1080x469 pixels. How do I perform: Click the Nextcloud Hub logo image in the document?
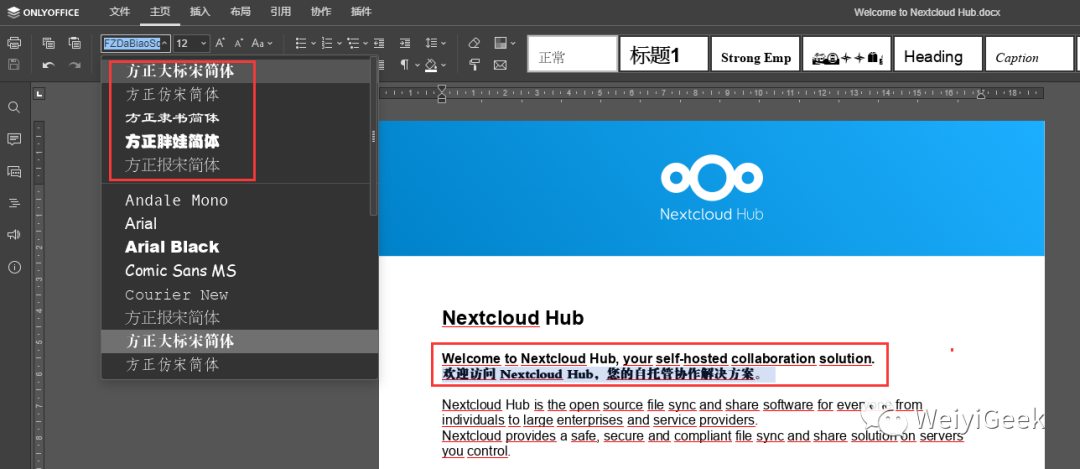pos(712,188)
